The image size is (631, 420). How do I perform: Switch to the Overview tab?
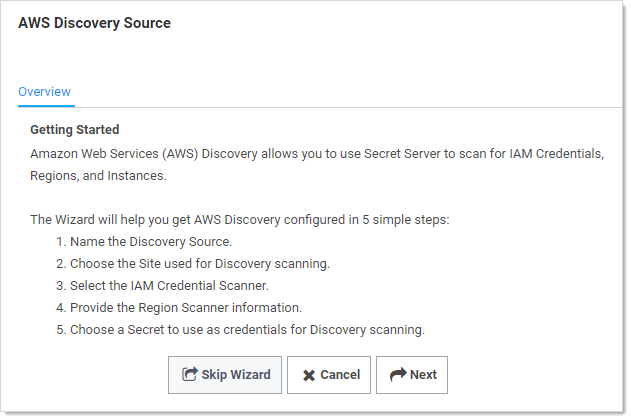[x=44, y=92]
